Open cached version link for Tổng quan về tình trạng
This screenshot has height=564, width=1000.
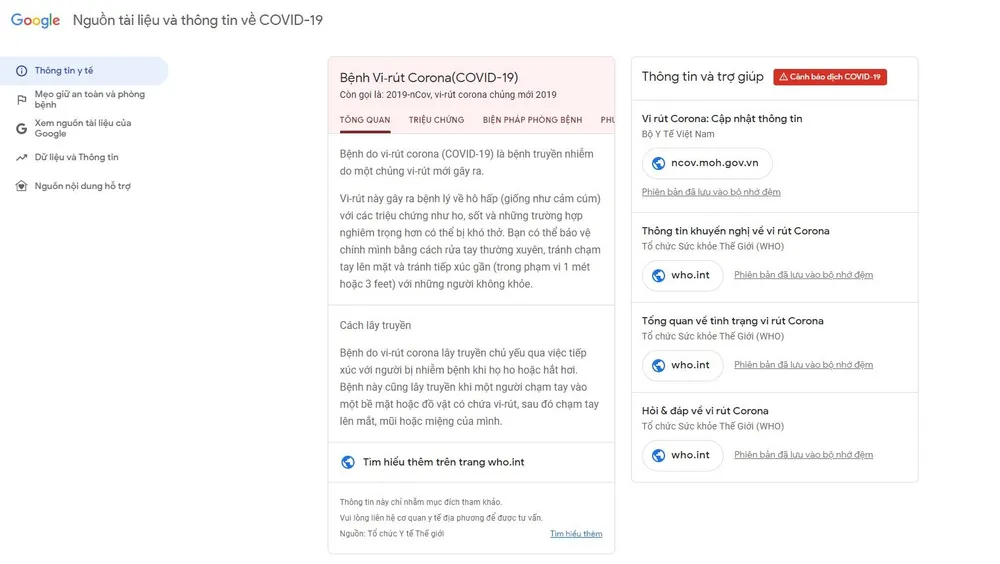point(803,365)
